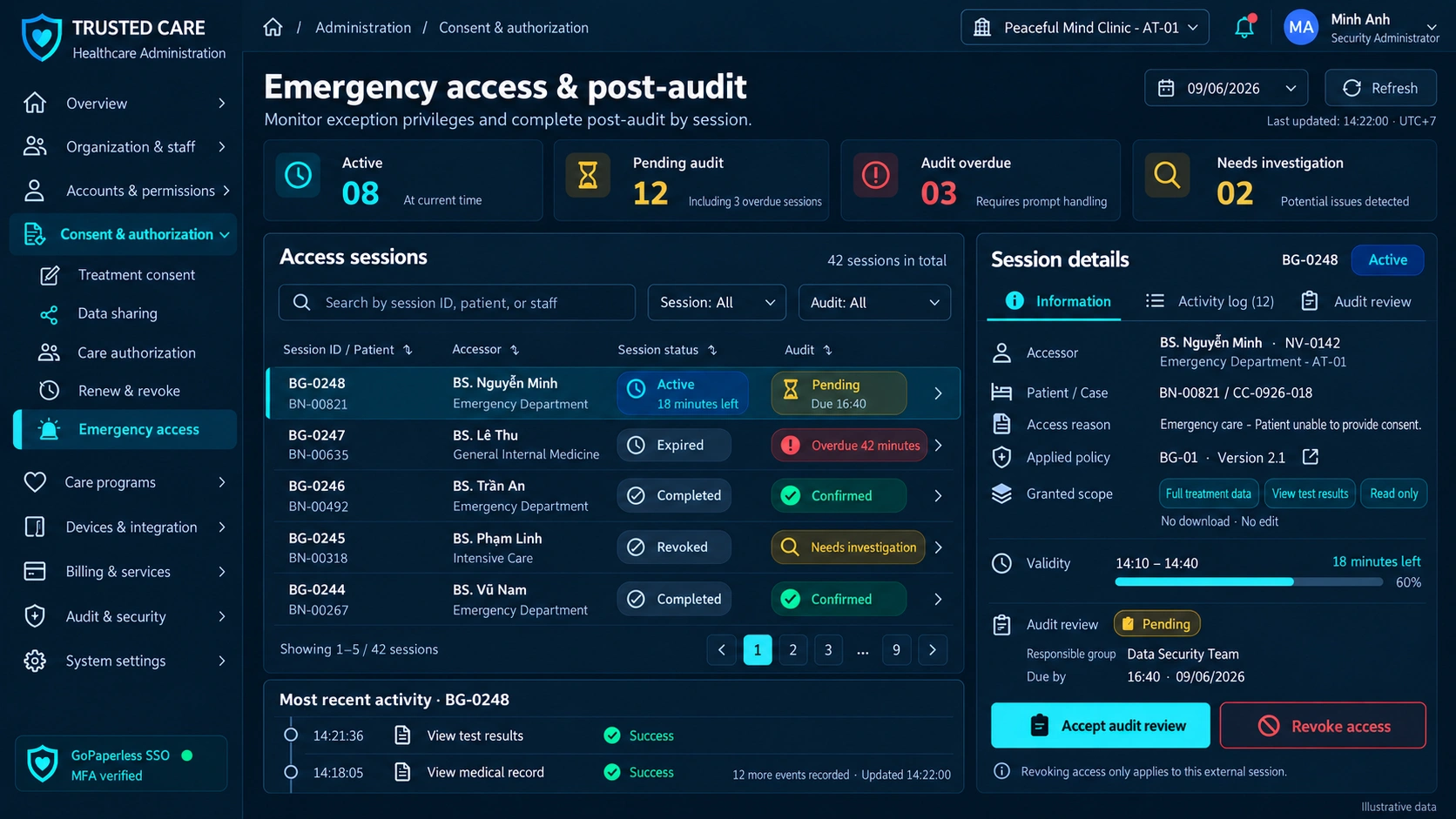1456x819 pixels.
Task: Click the Trusted Care shield logo
Action: coord(41,37)
